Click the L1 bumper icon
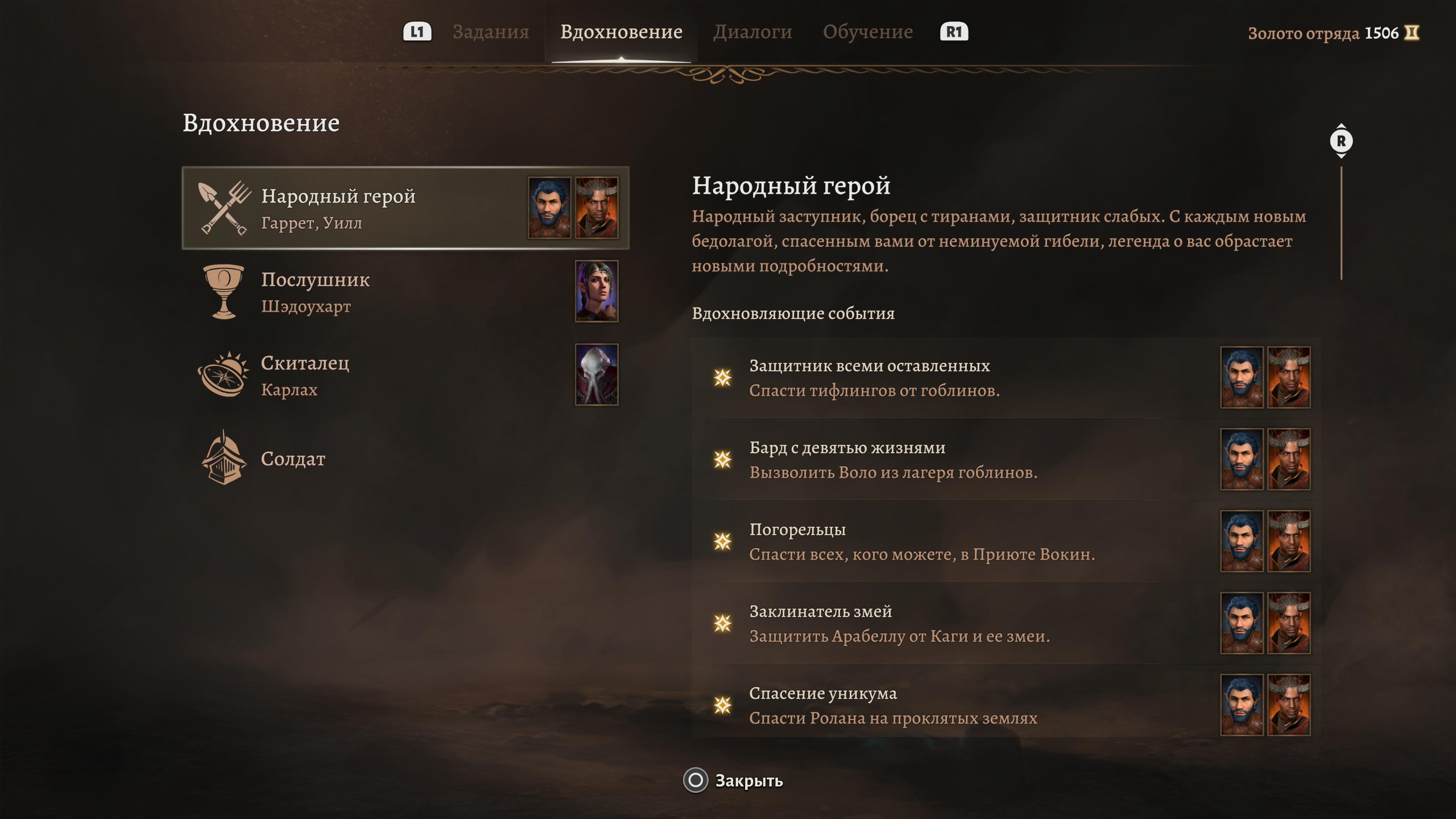Screen dimensions: 1456x819 417,31
